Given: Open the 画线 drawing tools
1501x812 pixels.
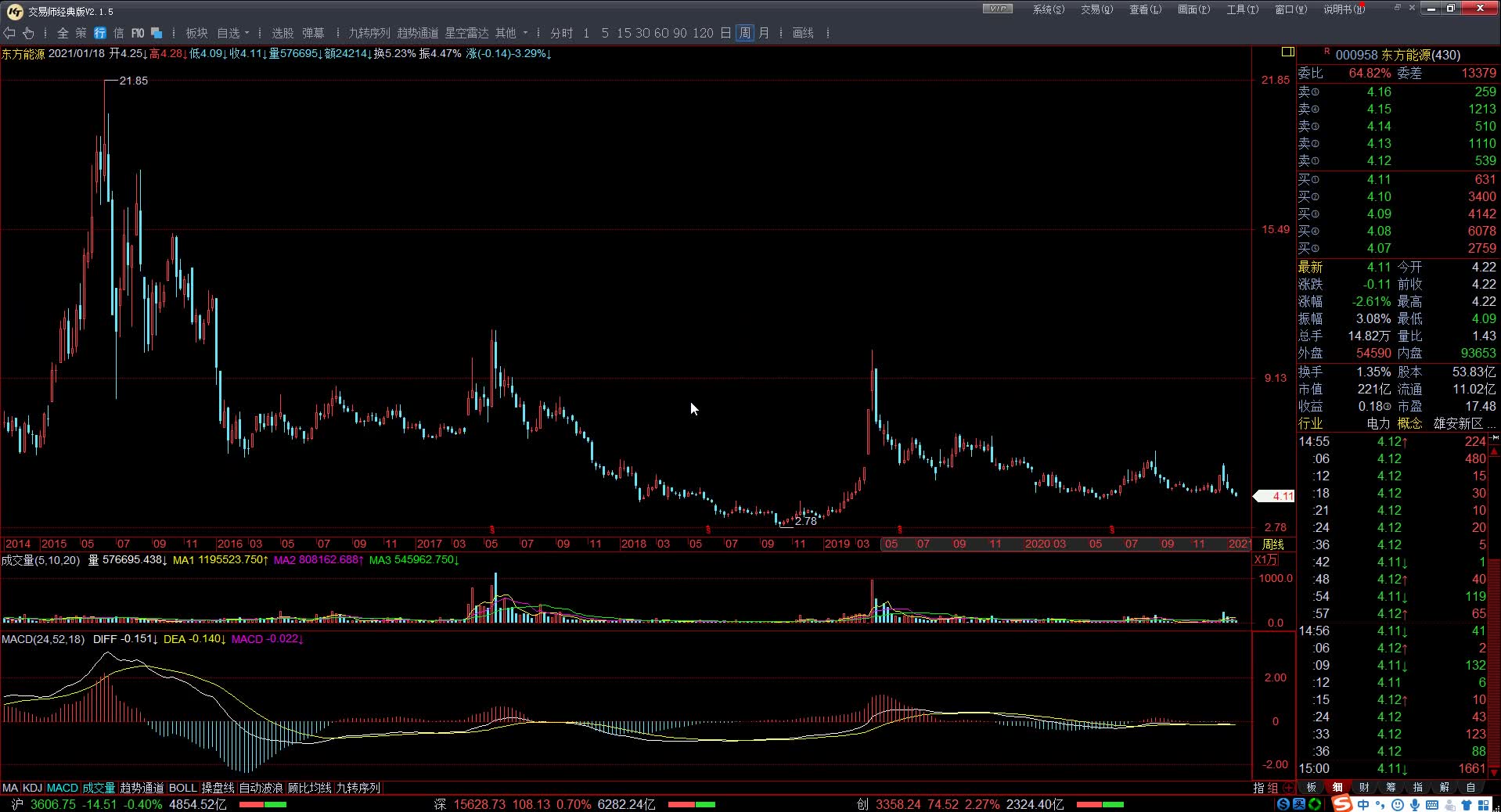Looking at the screenshot, I should coord(803,33).
